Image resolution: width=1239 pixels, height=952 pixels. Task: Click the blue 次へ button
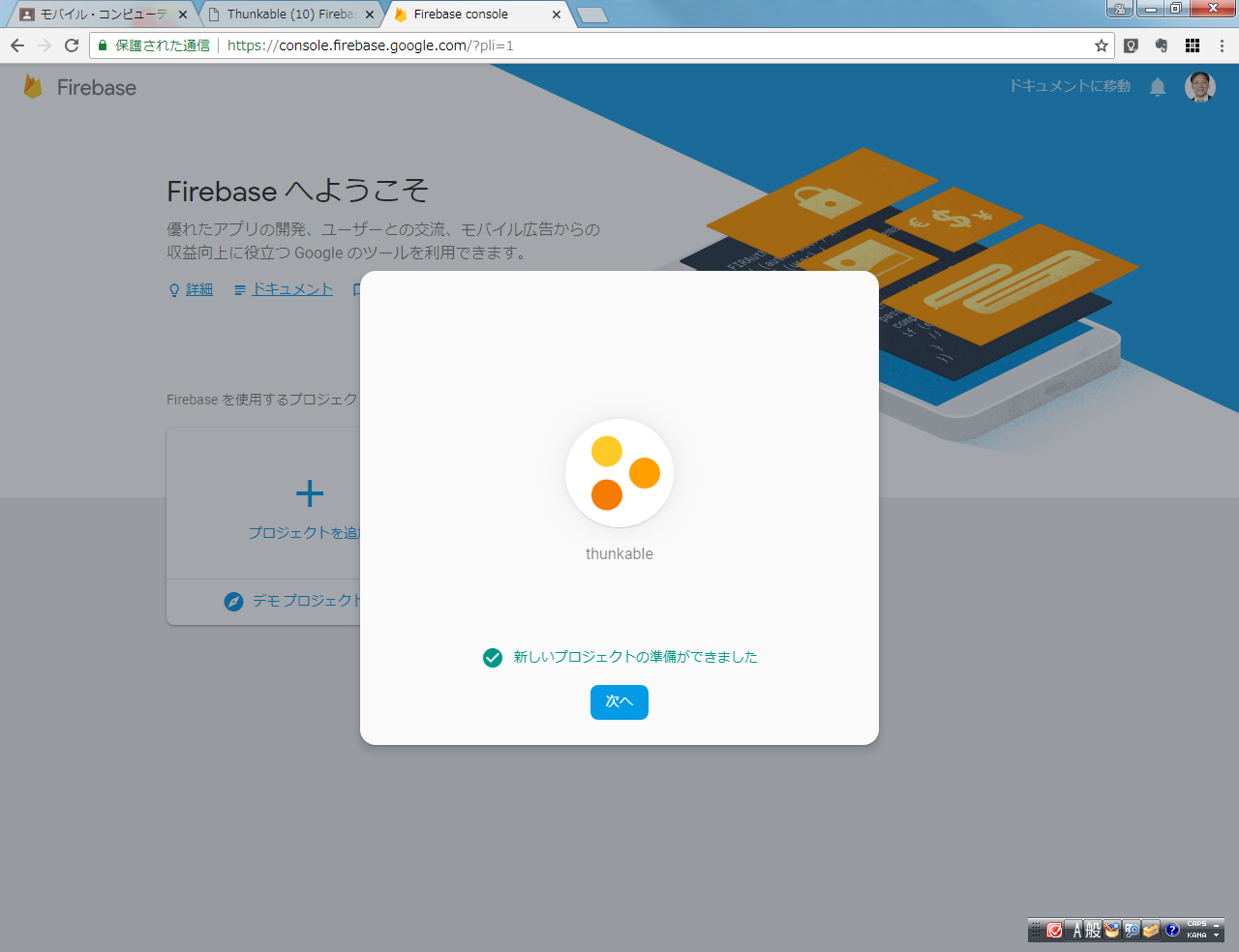(x=619, y=702)
